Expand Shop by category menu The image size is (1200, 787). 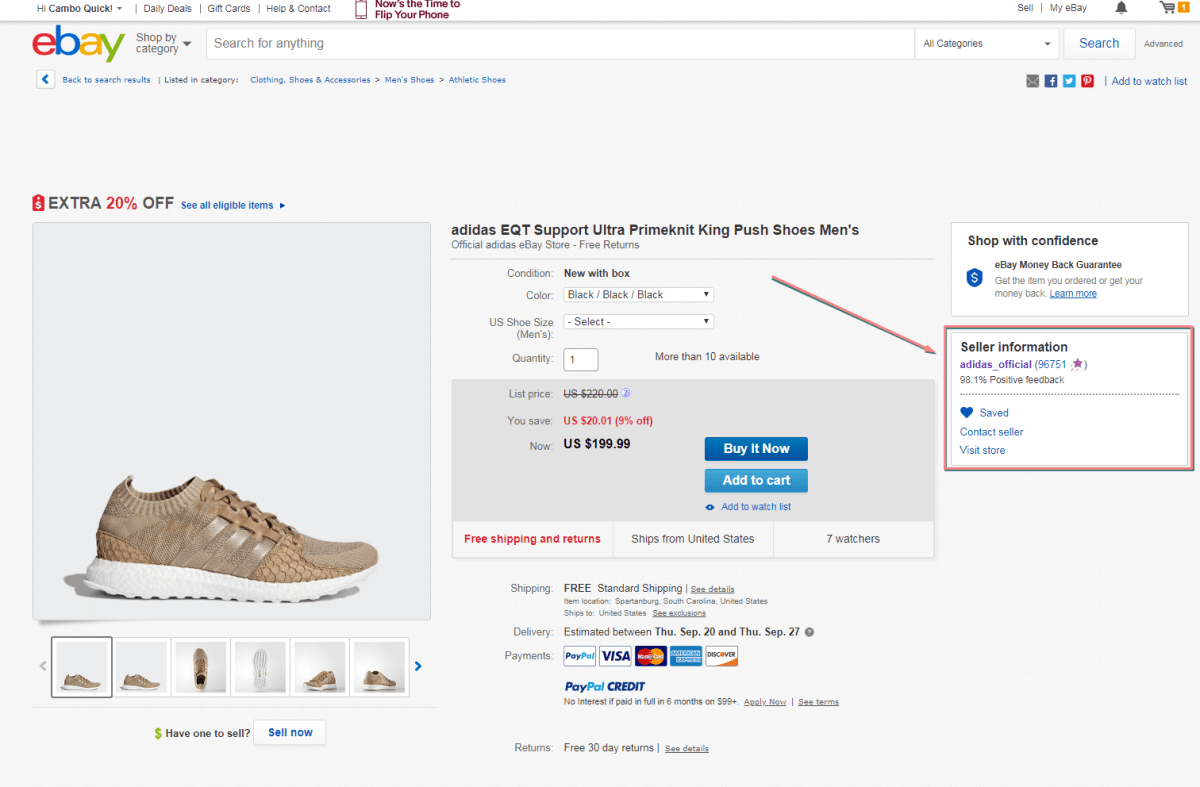163,43
